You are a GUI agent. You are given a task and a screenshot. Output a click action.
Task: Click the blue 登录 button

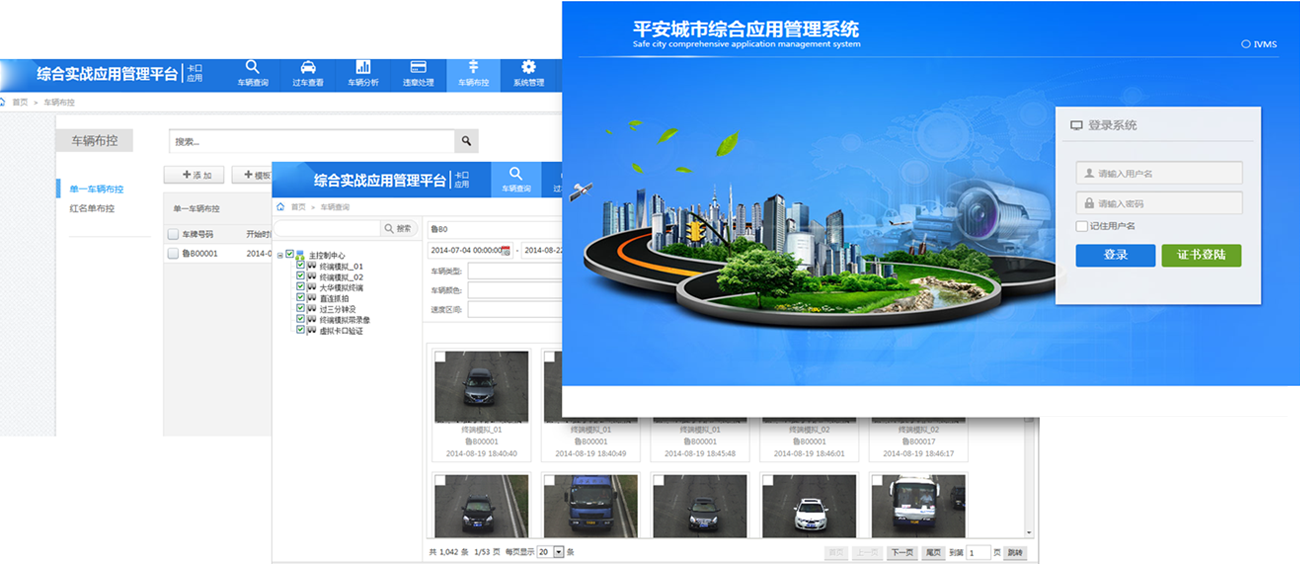point(1116,255)
